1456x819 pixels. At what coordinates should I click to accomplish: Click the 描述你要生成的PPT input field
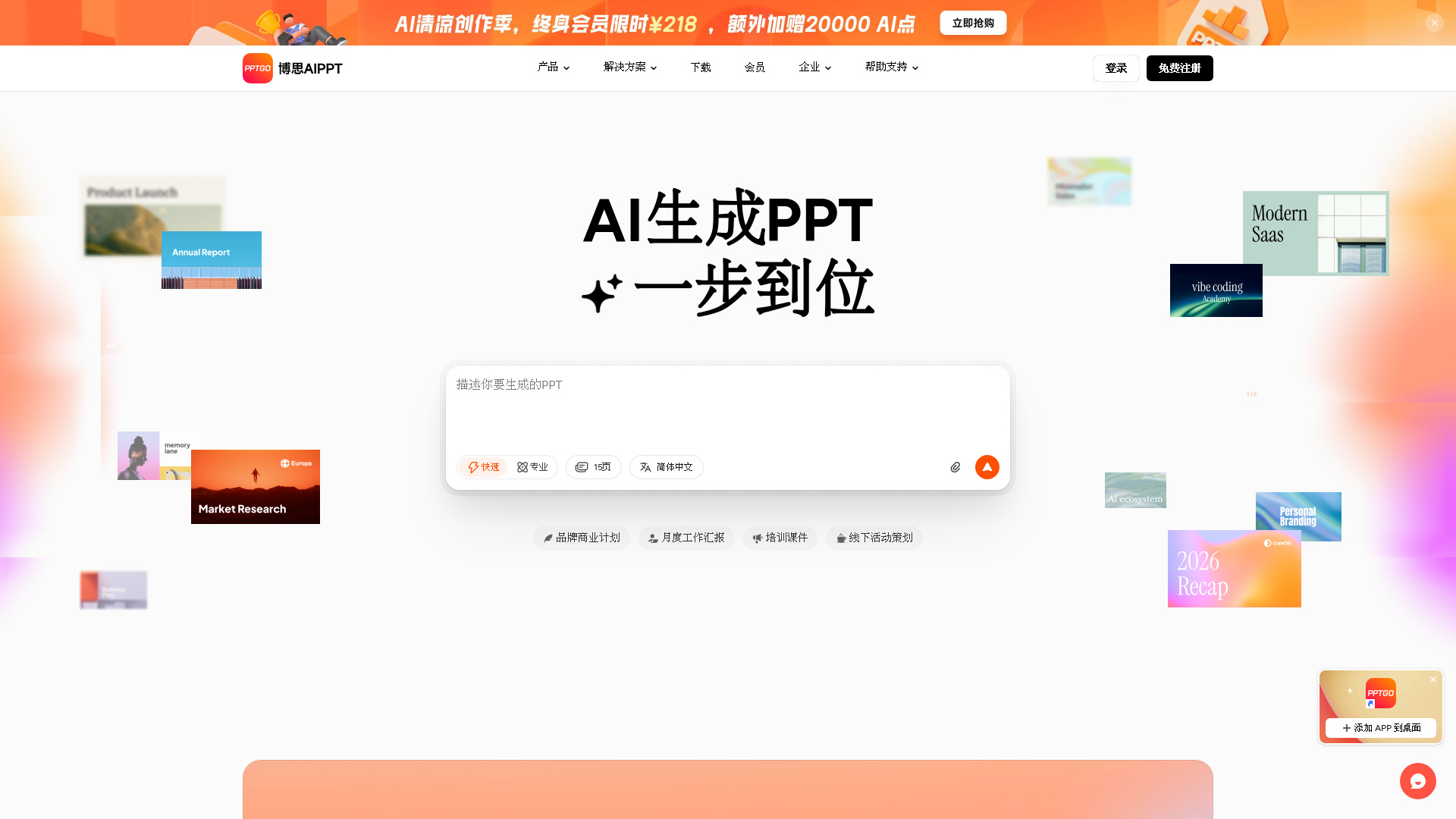[728, 409]
